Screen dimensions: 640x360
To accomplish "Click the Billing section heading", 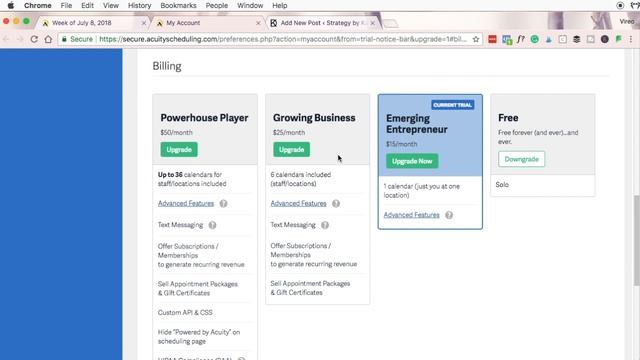I will (x=167, y=66).
